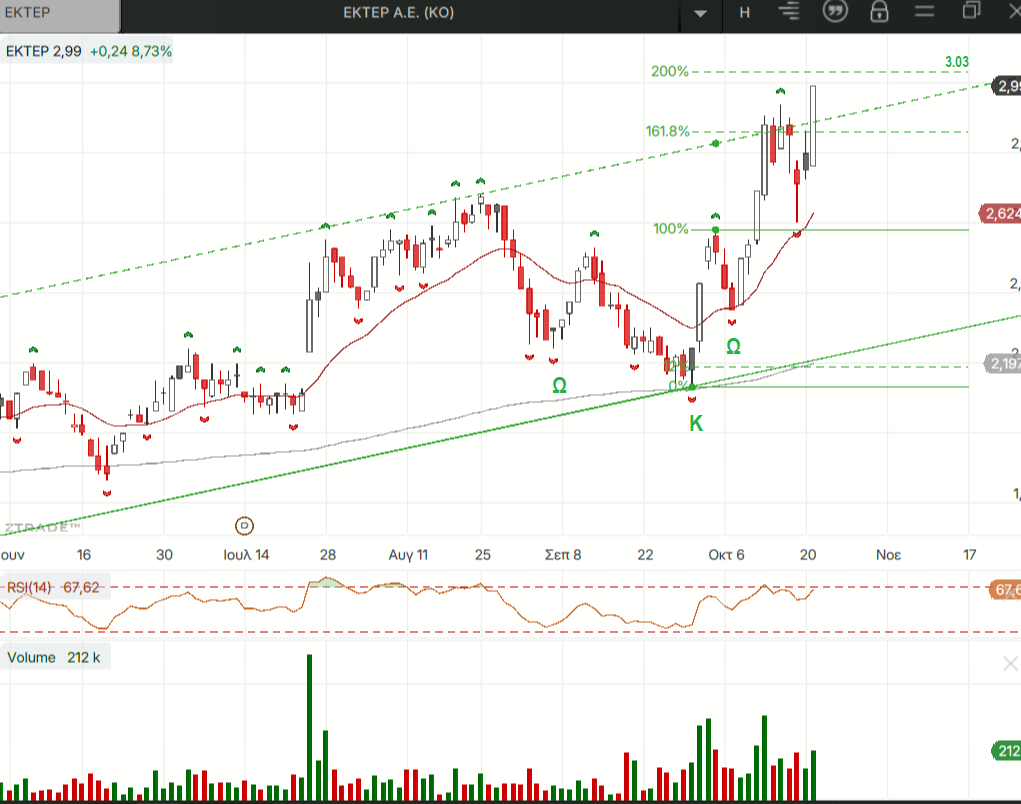Click the red 2,624 moving average price tag
Viewport: 1021px width, 804px height.
[1000, 213]
